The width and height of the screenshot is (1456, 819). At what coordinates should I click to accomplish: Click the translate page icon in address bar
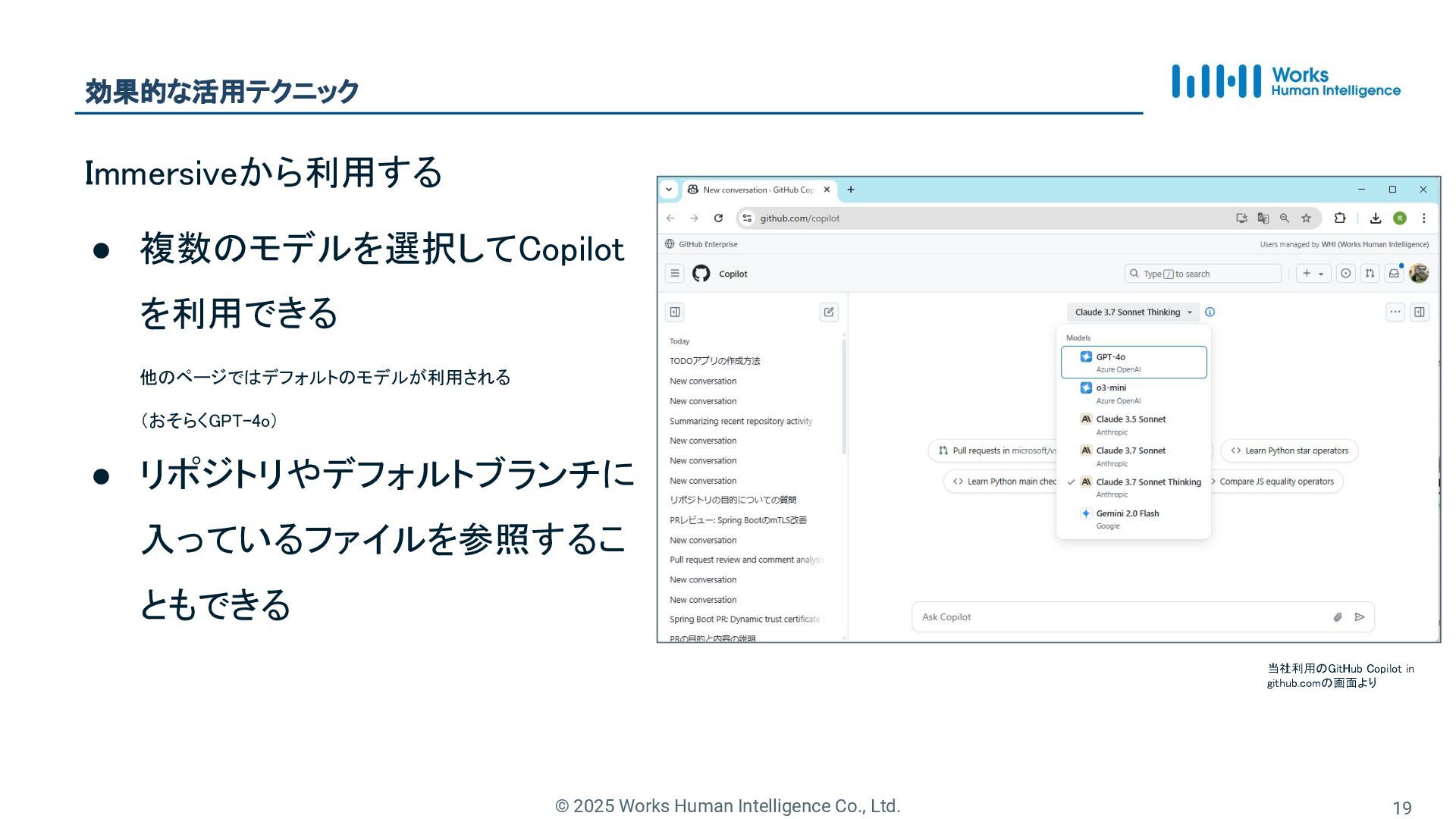pos(1263,218)
